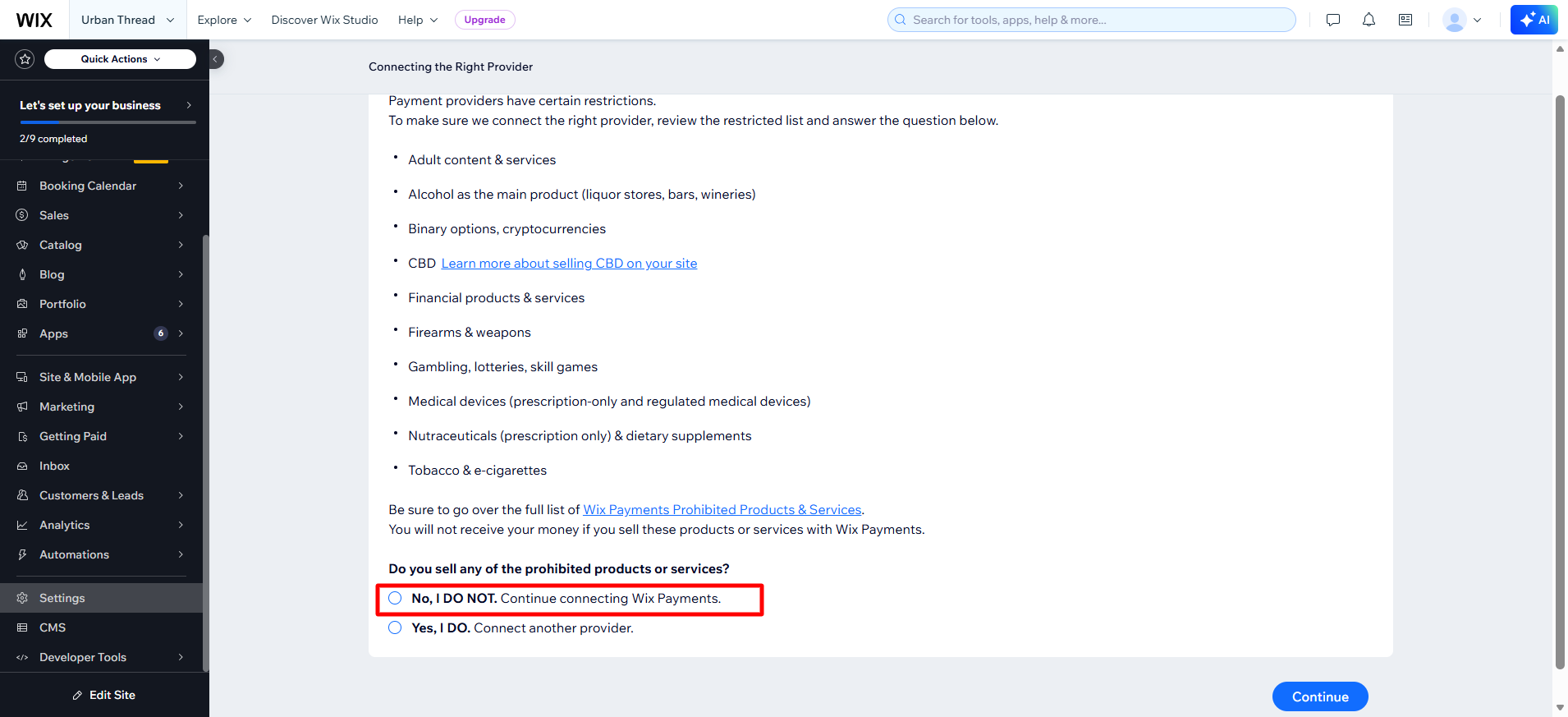The height and width of the screenshot is (717, 1568).
Task: Click the favorites star icon
Action: point(25,59)
